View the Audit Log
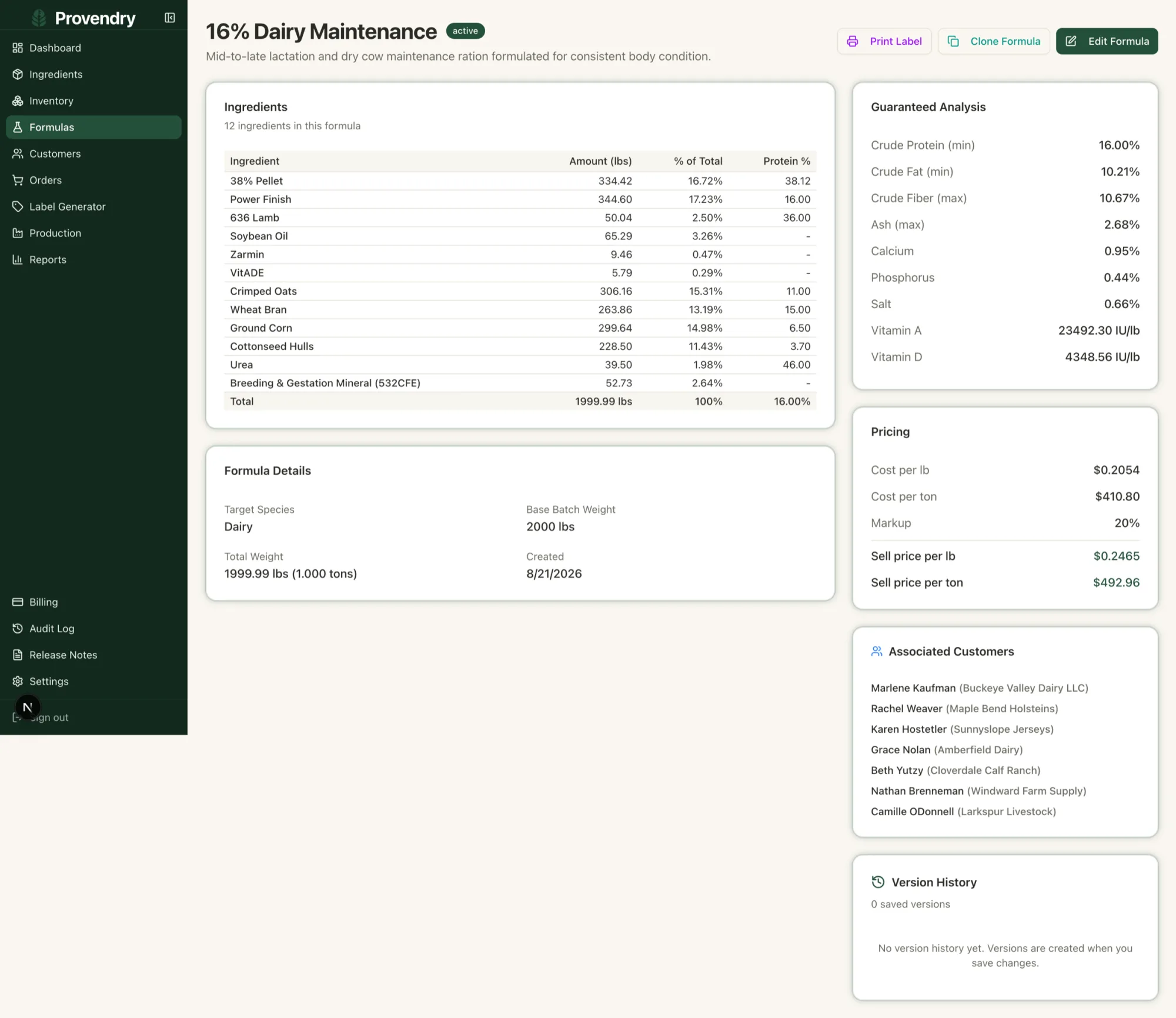 click(93, 629)
